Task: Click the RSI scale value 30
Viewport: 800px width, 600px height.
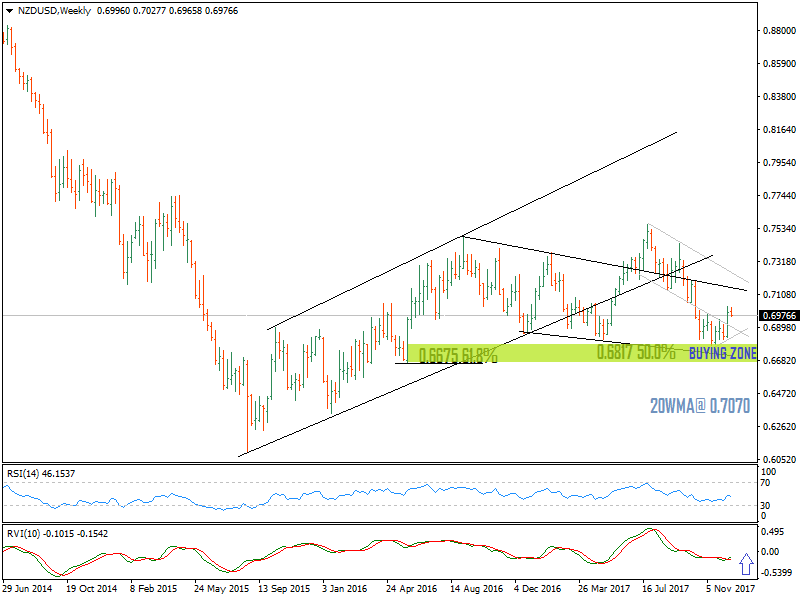Action: pos(765,506)
